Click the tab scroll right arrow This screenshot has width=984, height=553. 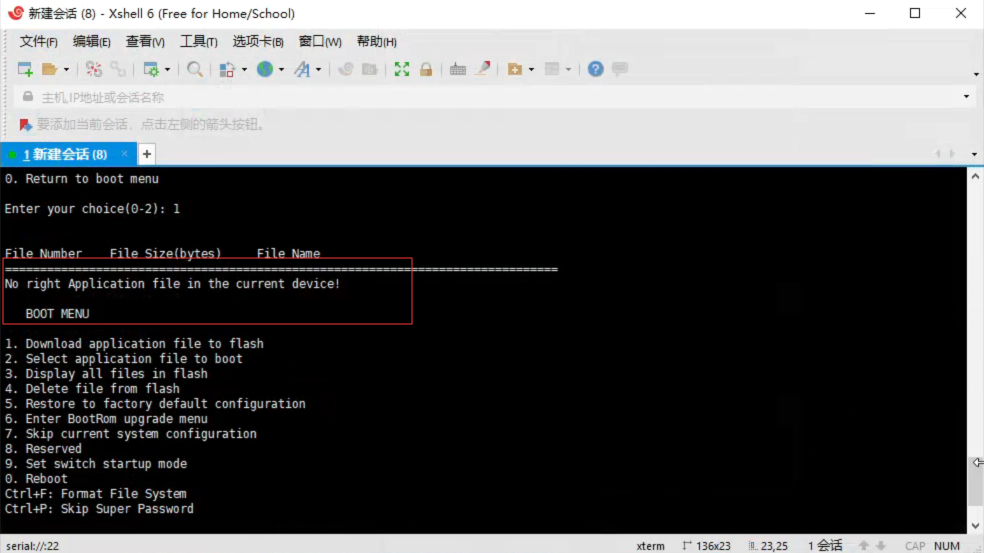point(952,154)
